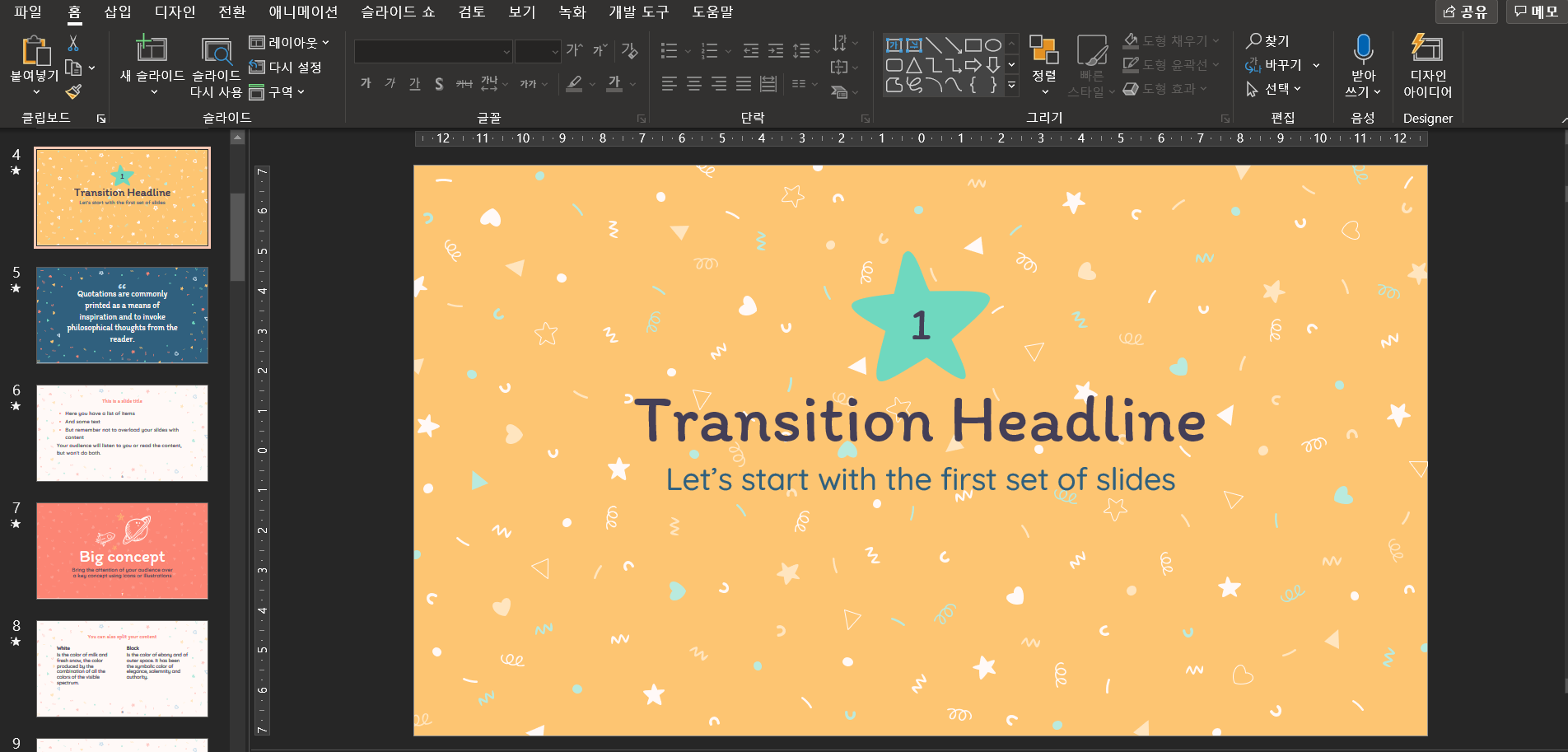The image size is (1568, 752).
Task: Click the align text vertical icon
Action: [839, 67]
